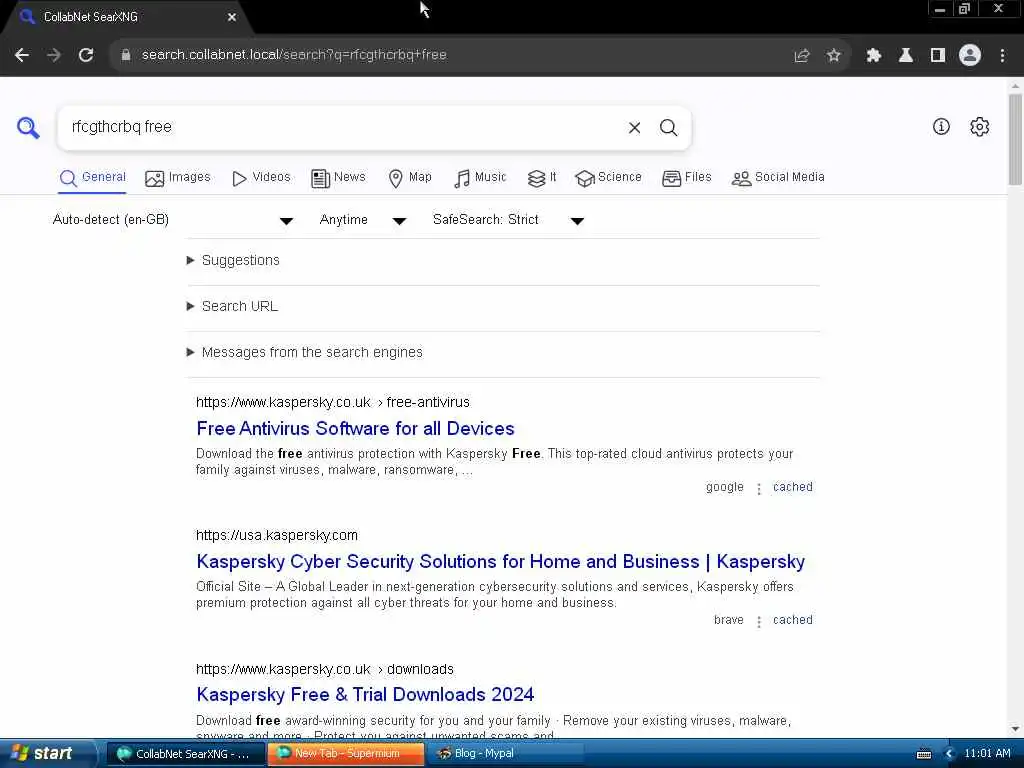
Task: Toggle the browser side panel icon
Action: click(938, 56)
